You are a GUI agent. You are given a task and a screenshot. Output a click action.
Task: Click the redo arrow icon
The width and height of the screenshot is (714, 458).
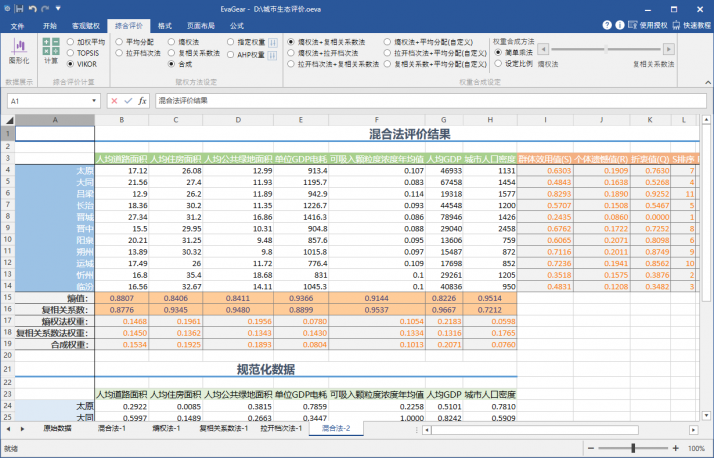(x=45, y=9)
